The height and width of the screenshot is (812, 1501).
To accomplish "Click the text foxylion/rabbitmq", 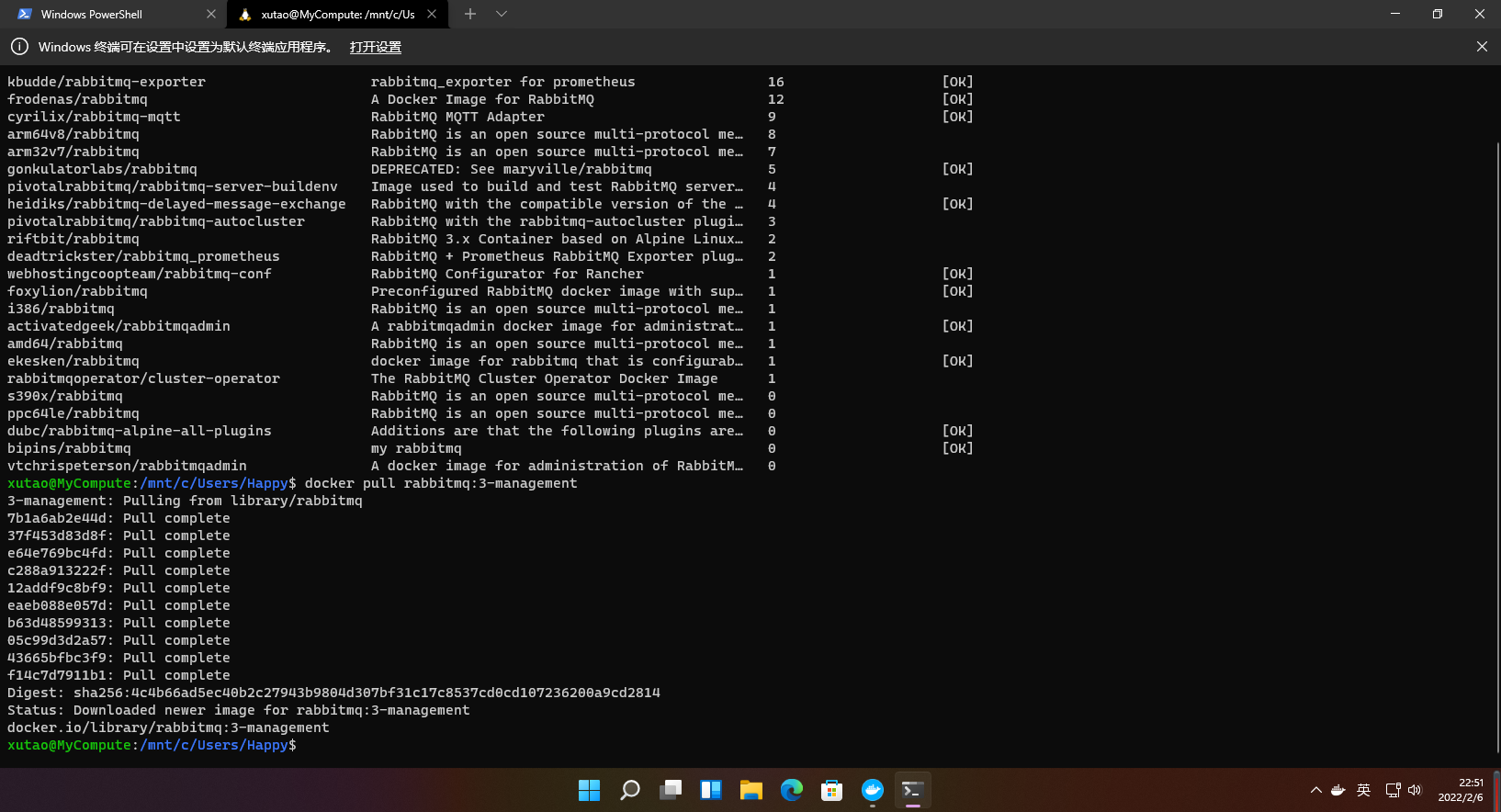I will point(77,291).
